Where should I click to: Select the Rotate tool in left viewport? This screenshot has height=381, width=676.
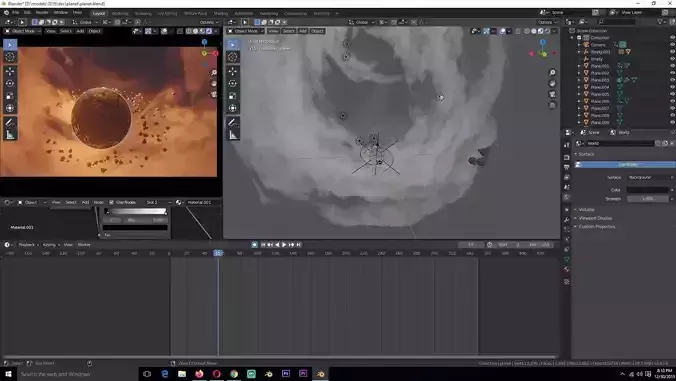coord(9,84)
